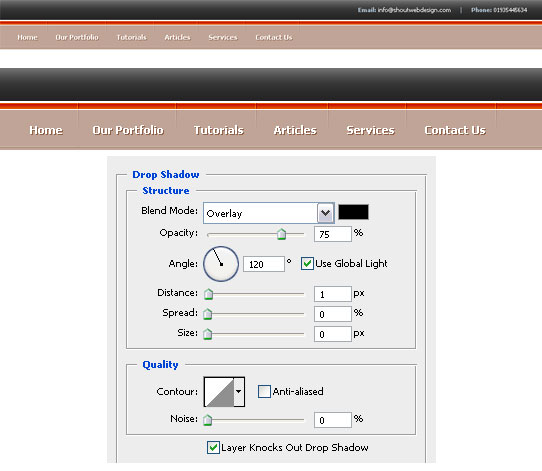Open the Blend Mode dropdown arrow

[325, 213]
